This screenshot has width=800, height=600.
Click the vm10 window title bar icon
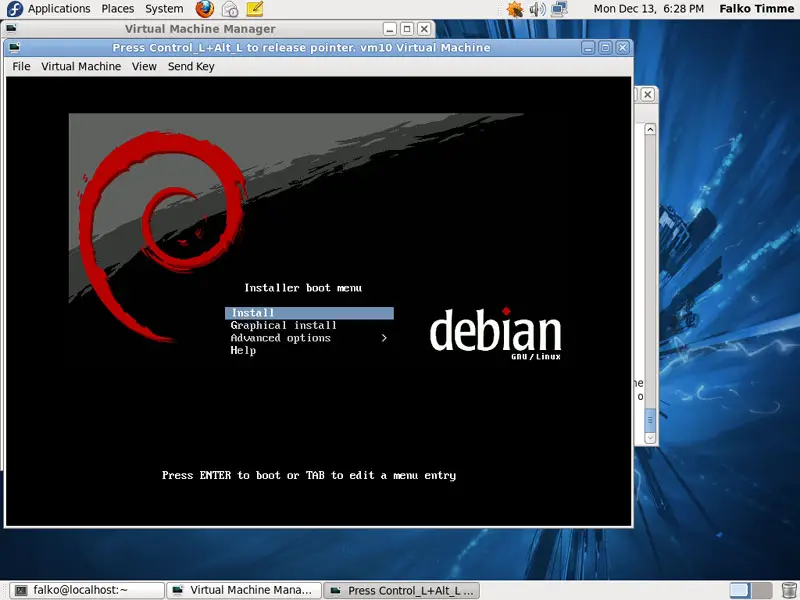14,48
